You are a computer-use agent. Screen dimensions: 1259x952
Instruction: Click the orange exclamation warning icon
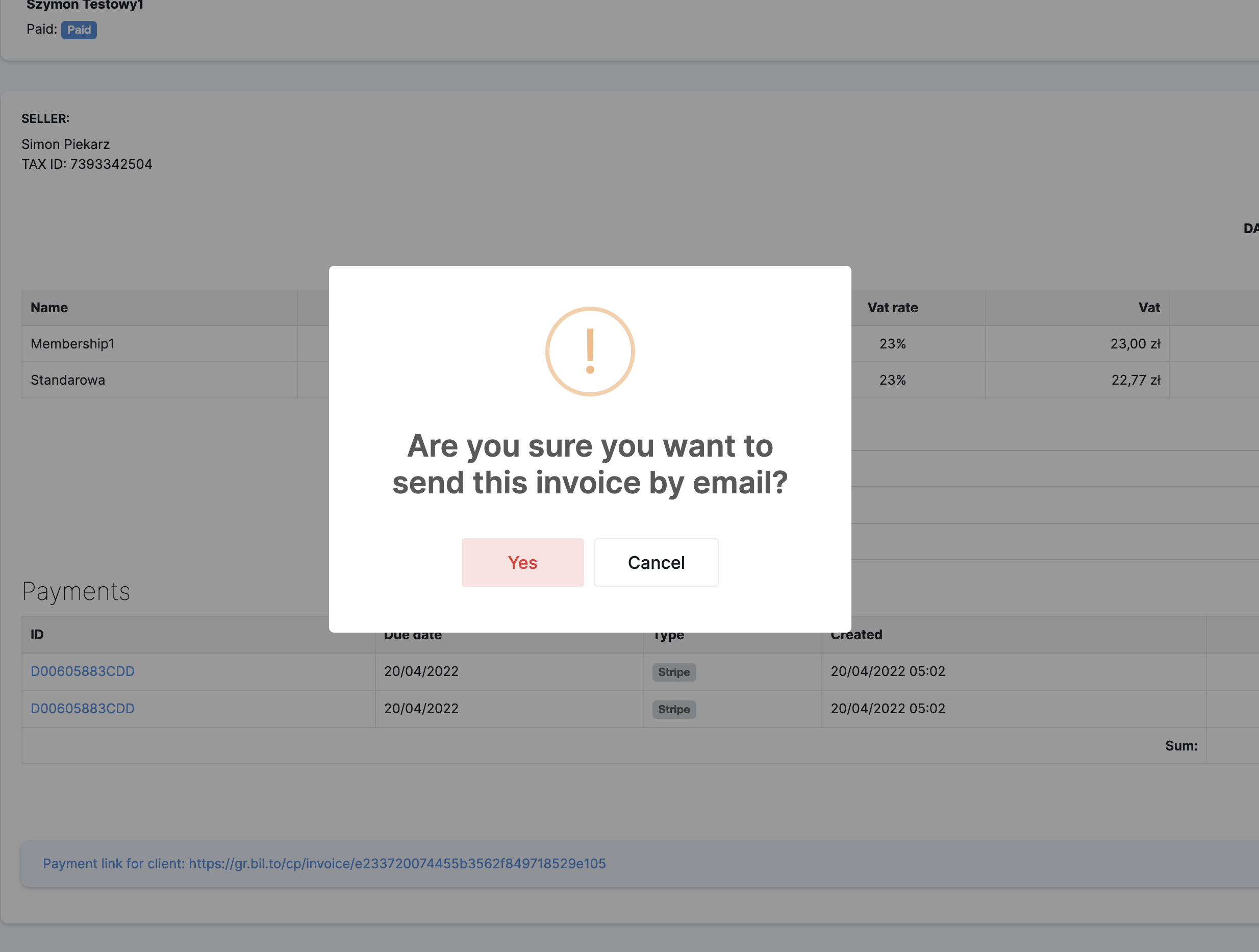[590, 352]
